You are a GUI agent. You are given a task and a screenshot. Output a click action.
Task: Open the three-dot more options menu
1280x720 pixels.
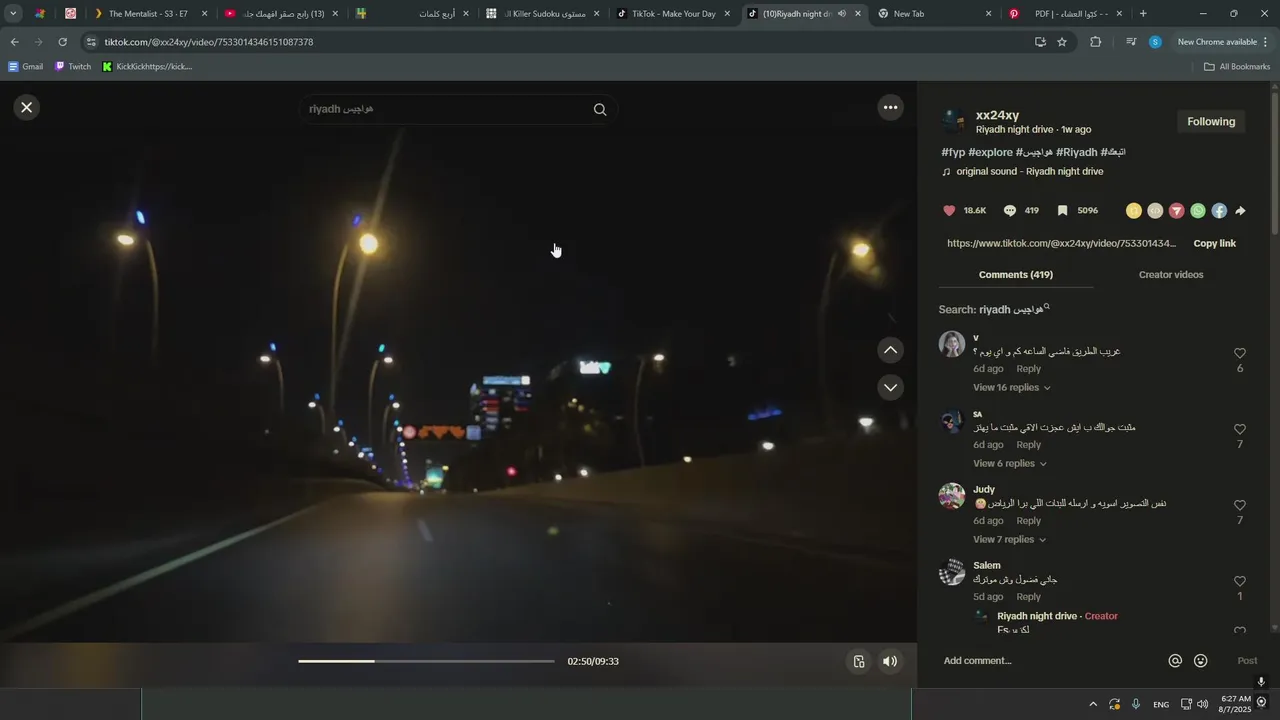890,107
